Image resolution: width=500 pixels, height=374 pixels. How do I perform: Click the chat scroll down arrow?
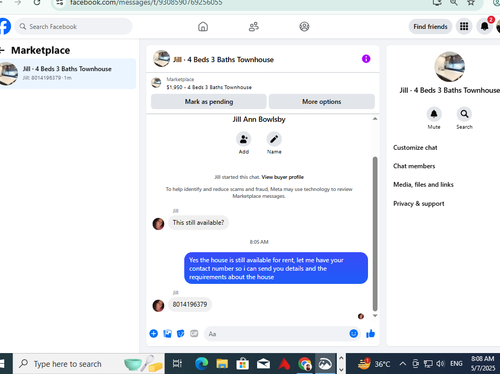pos(375,315)
